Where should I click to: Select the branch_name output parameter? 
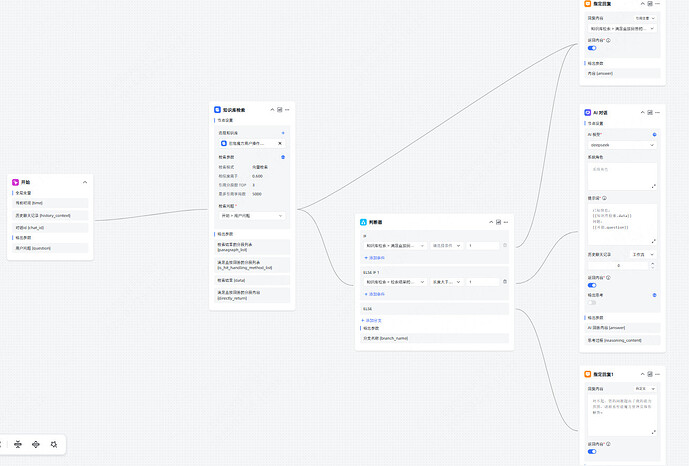pos(434,338)
